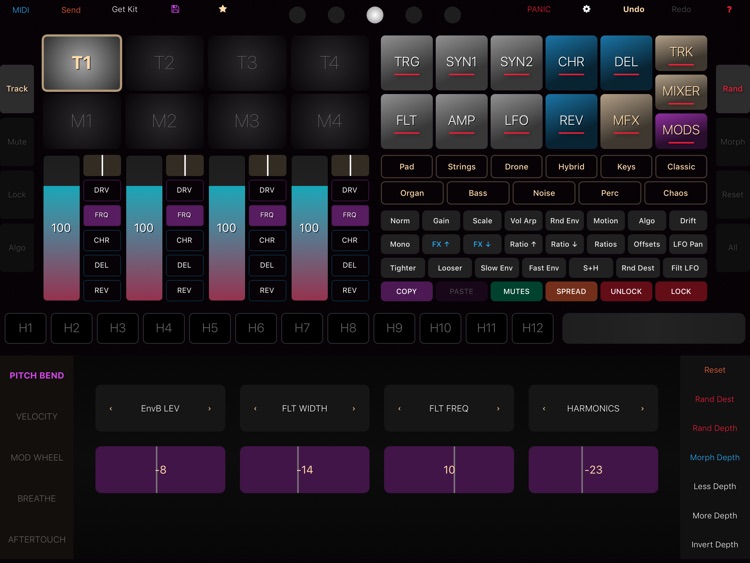This screenshot has height=563, width=750.
Task: Select the H12 slot
Action: (x=532, y=328)
